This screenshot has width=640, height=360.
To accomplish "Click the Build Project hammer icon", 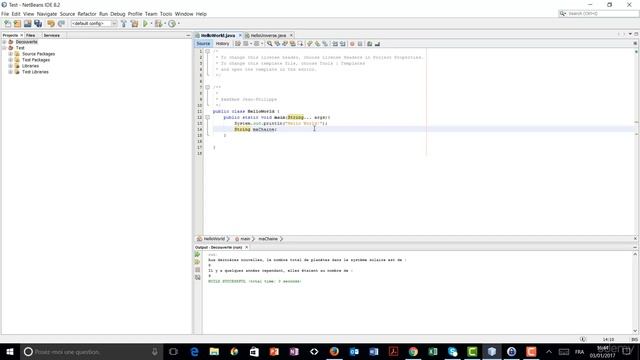I will [x=124, y=24].
